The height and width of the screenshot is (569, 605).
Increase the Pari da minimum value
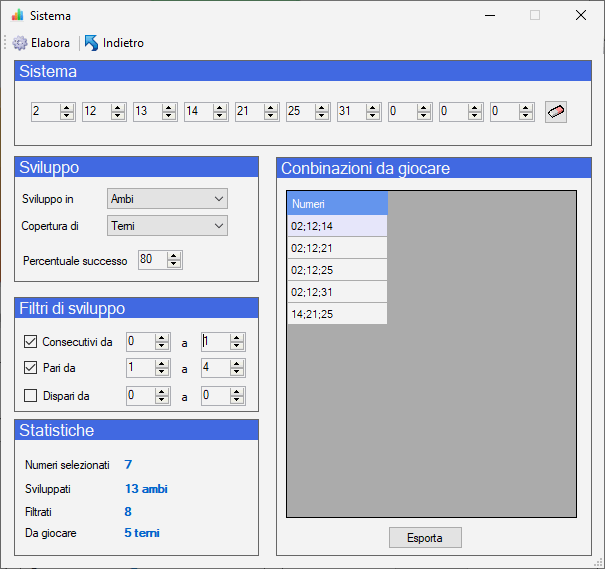(162, 364)
